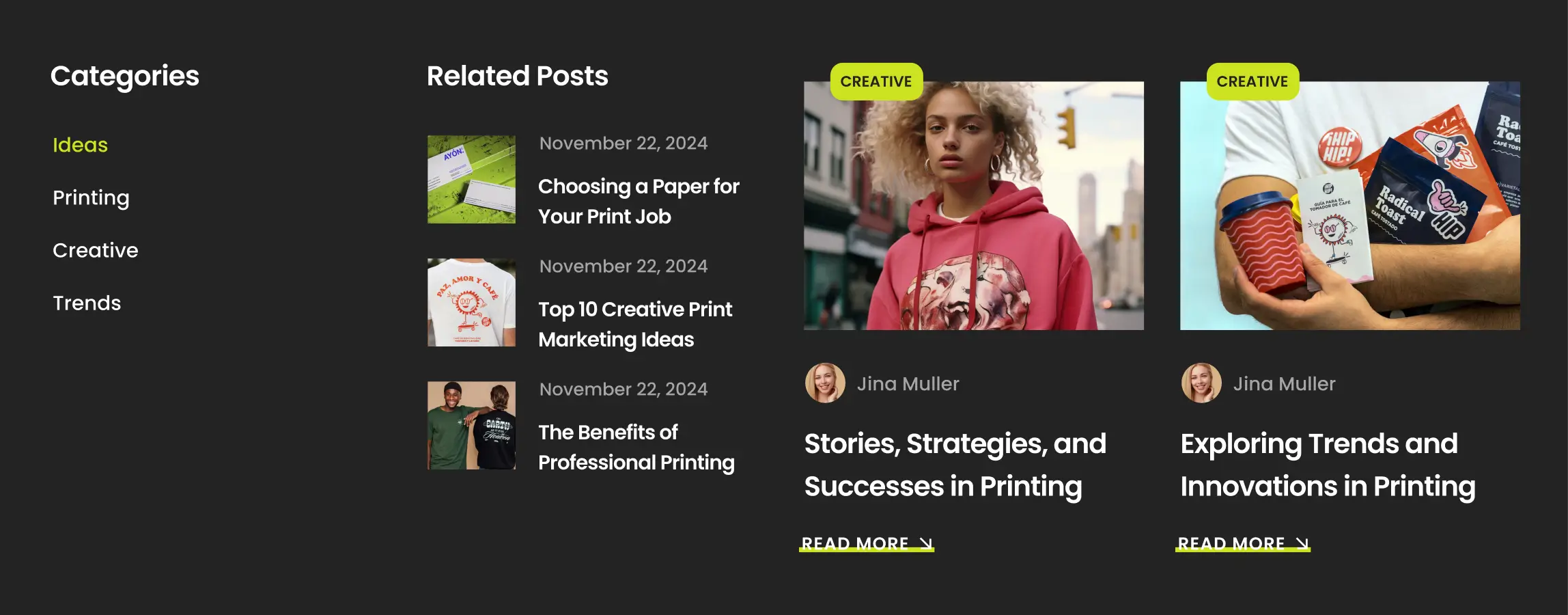The image size is (1568, 615).
Task: Open the white t-shirt print thumbnail
Action: pyautogui.click(x=471, y=302)
